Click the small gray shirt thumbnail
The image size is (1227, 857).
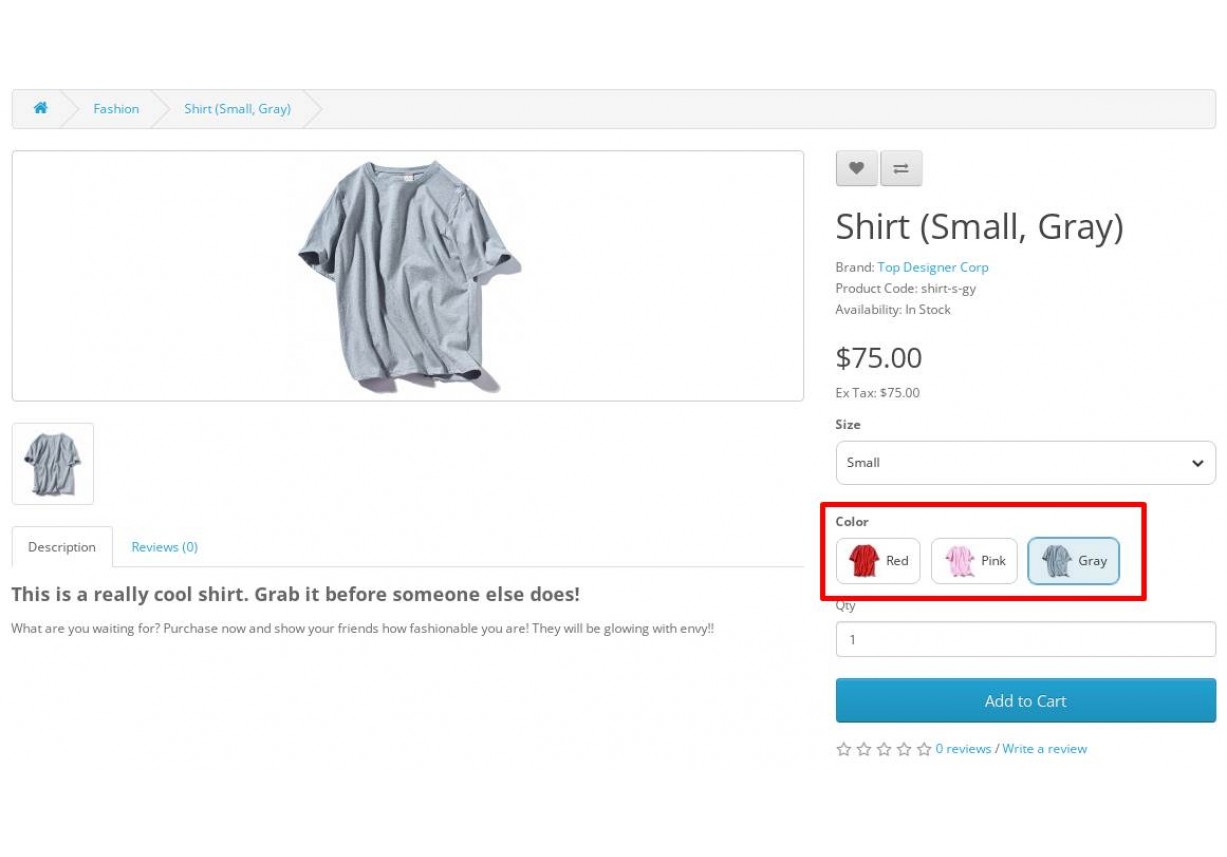53,464
